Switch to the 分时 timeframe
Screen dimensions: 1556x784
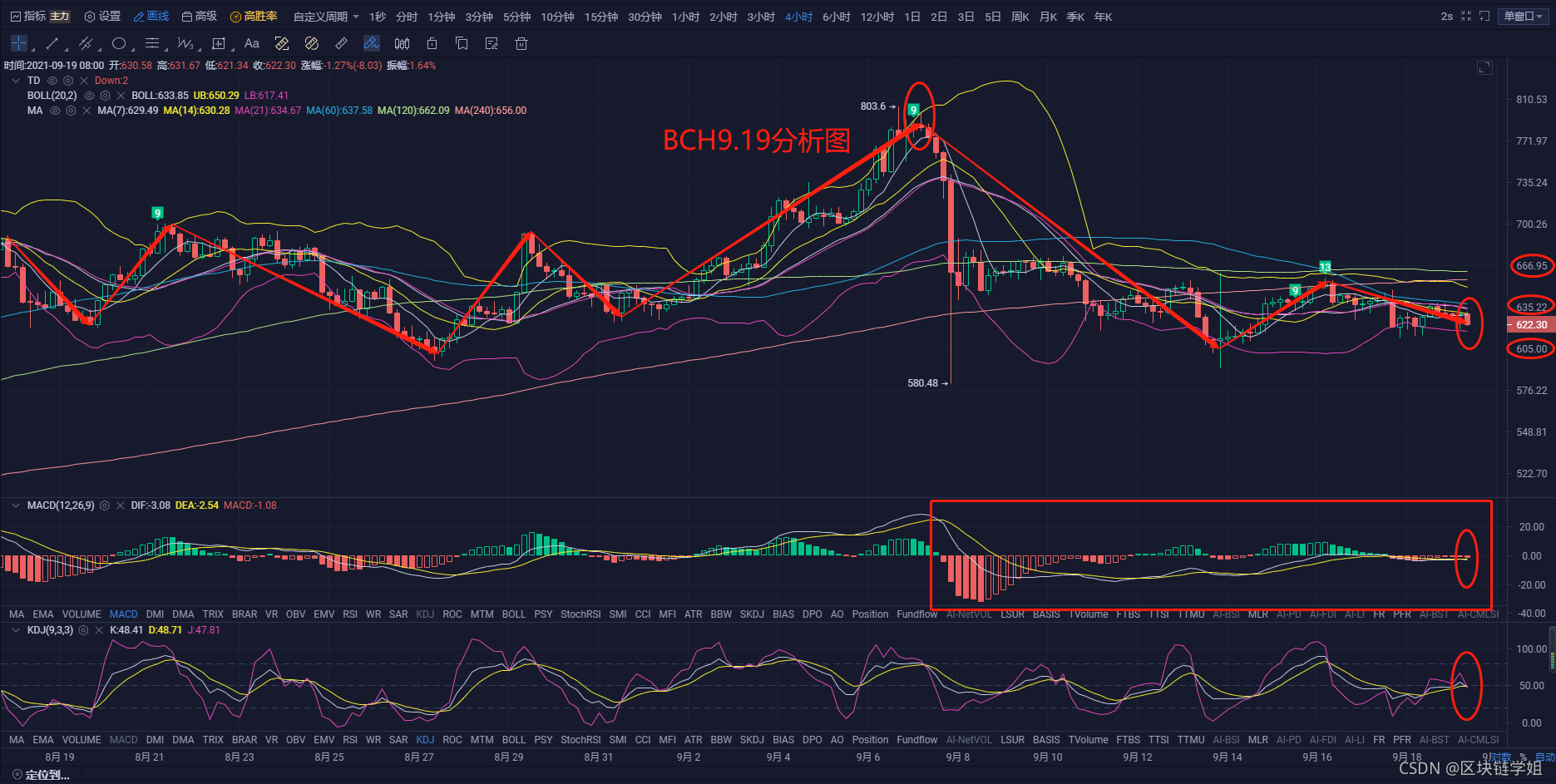point(407,17)
